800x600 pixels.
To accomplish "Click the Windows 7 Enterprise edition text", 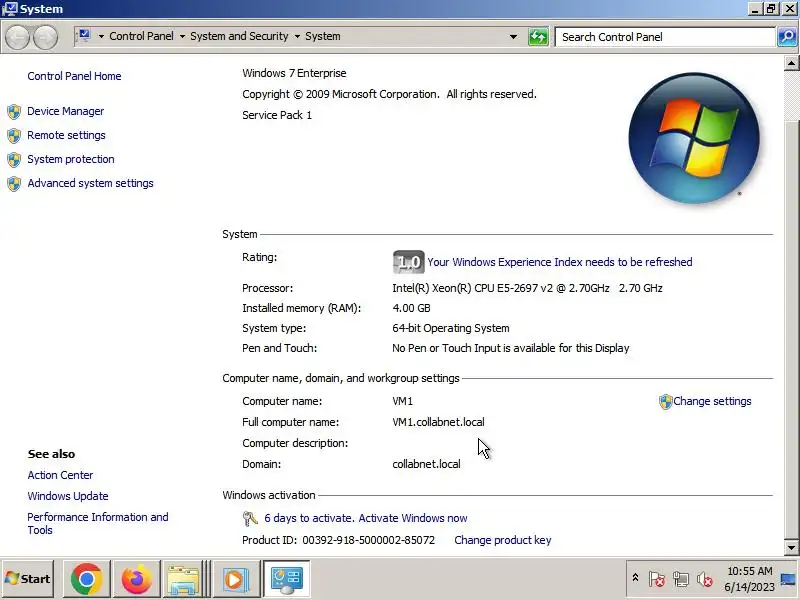I will click(x=294, y=73).
